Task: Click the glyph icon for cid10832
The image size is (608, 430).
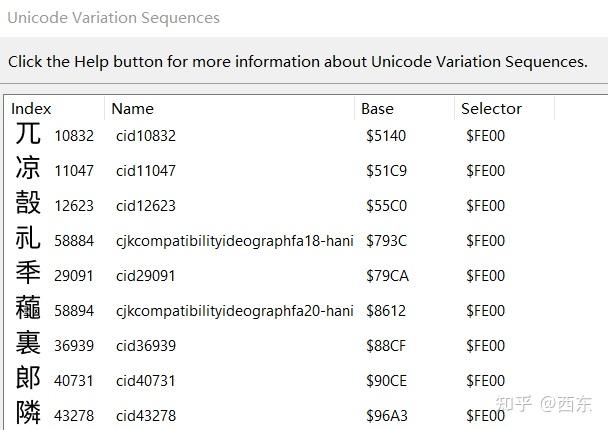Action: [x=28, y=134]
